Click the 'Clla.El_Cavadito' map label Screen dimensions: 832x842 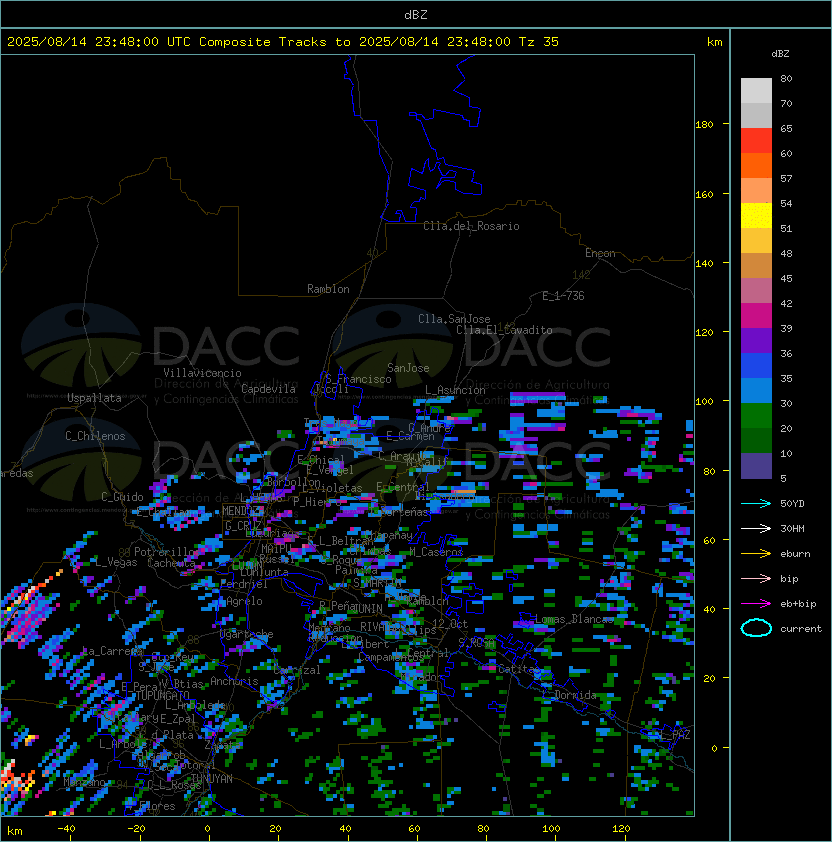pyautogui.click(x=504, y=330)
